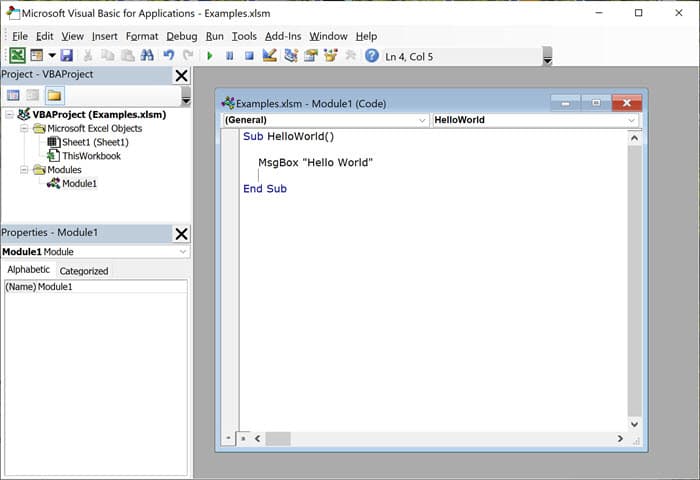Viewport: 700px width, 480px height.
Task: Open the Insert menu
Action: (x=104, y=36)
